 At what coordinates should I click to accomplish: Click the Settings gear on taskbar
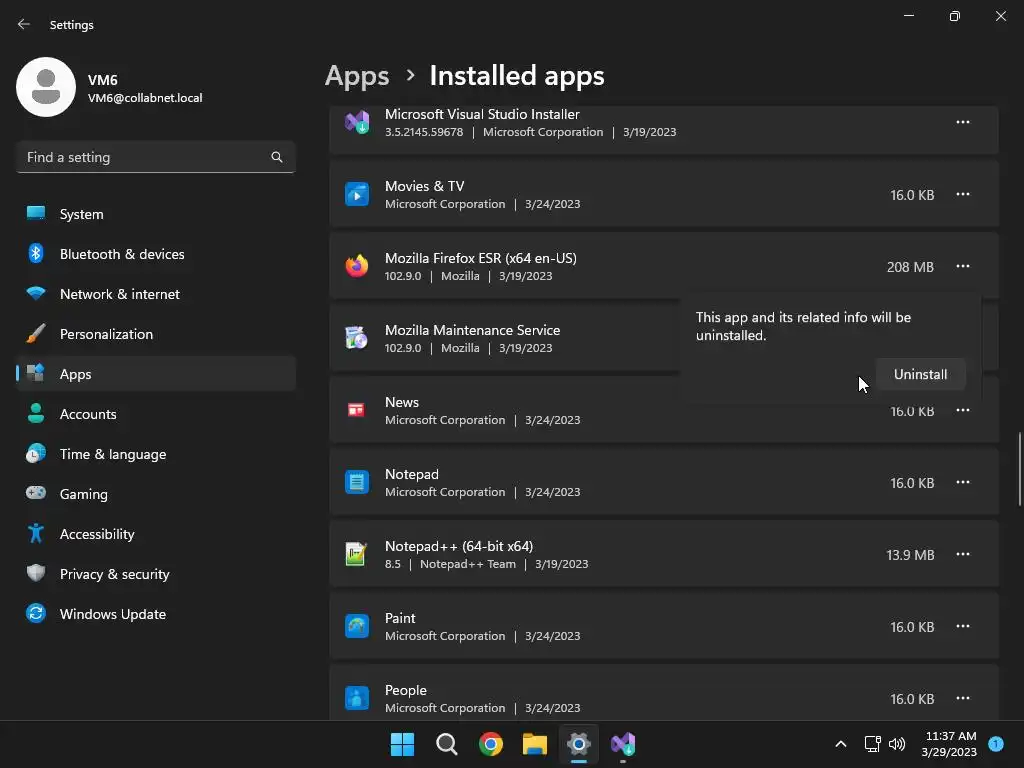579,744
